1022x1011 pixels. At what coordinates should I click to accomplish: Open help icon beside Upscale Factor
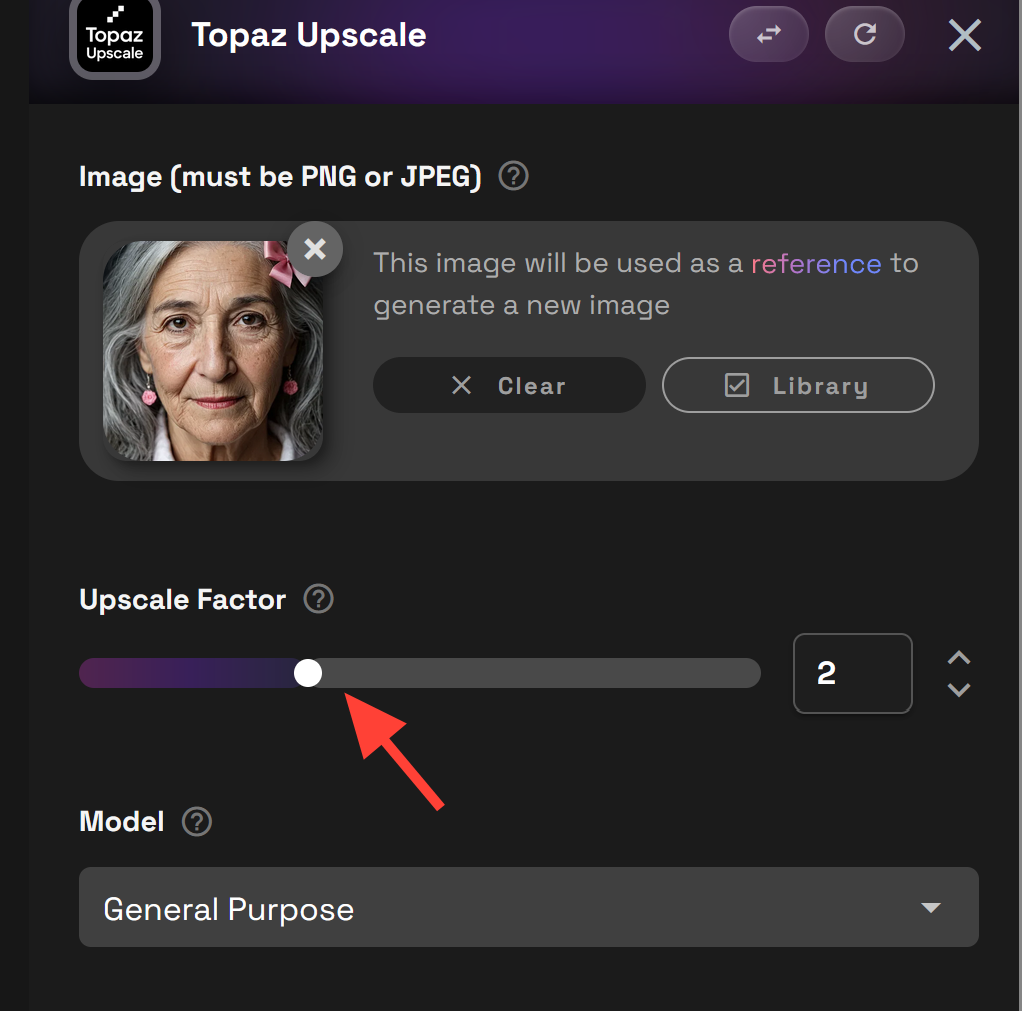319,598
